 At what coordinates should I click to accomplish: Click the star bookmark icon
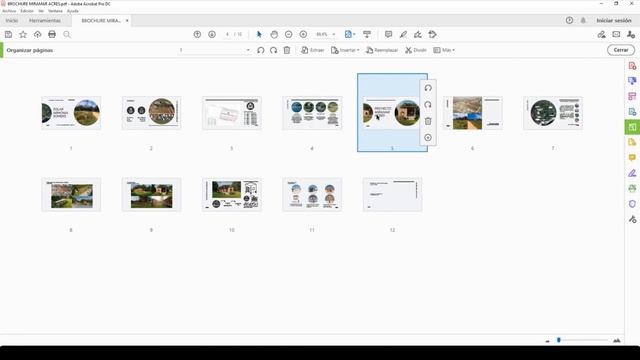pyautogui.click(x=23, y=35)
